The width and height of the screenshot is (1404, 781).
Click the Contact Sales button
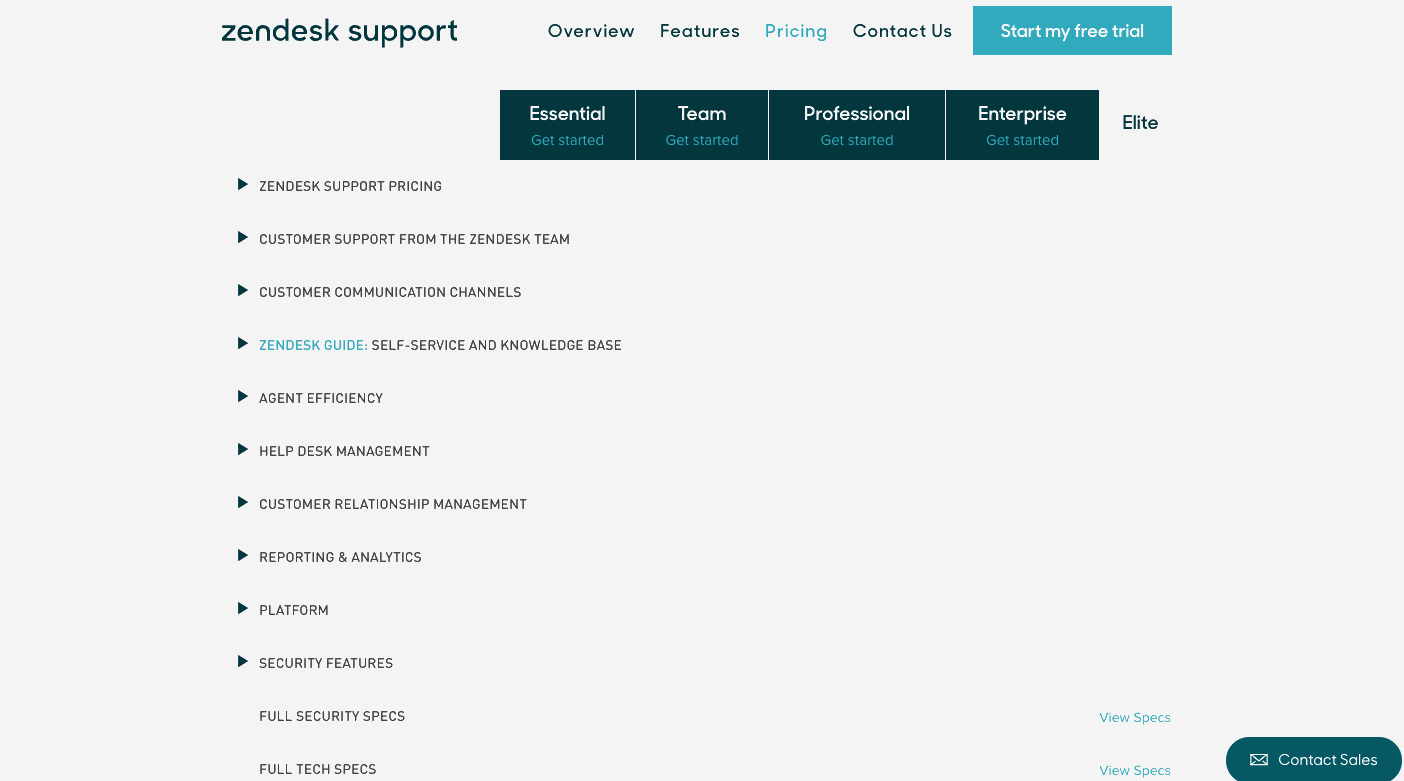click(1315, 759)
